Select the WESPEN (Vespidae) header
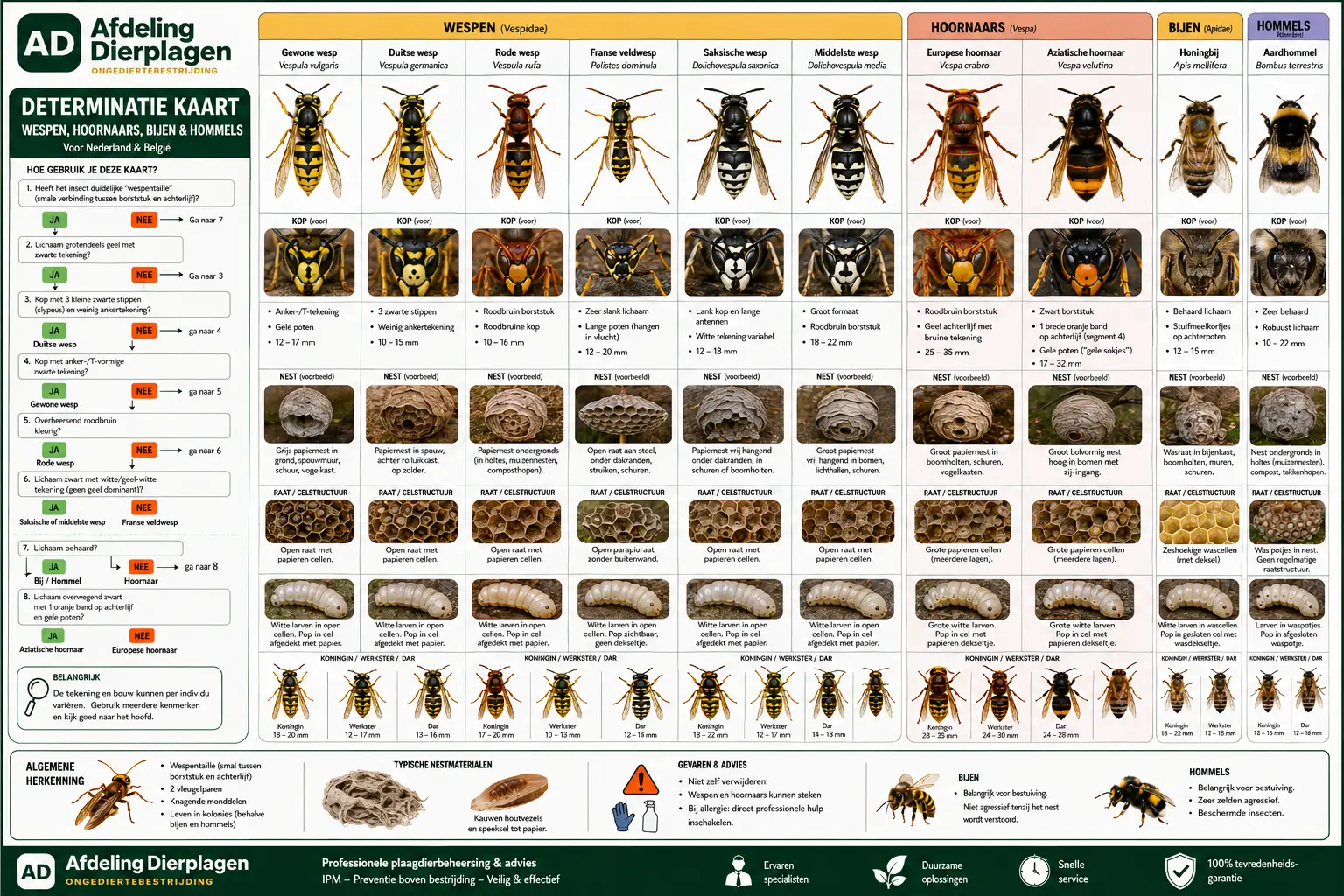The height and width of the screenshot is (896, 1344). pos(580,27)
